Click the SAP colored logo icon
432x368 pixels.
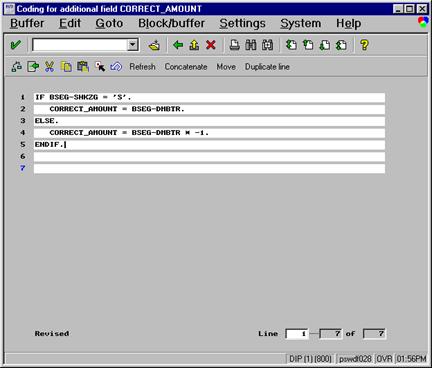[x=423, y=22]
